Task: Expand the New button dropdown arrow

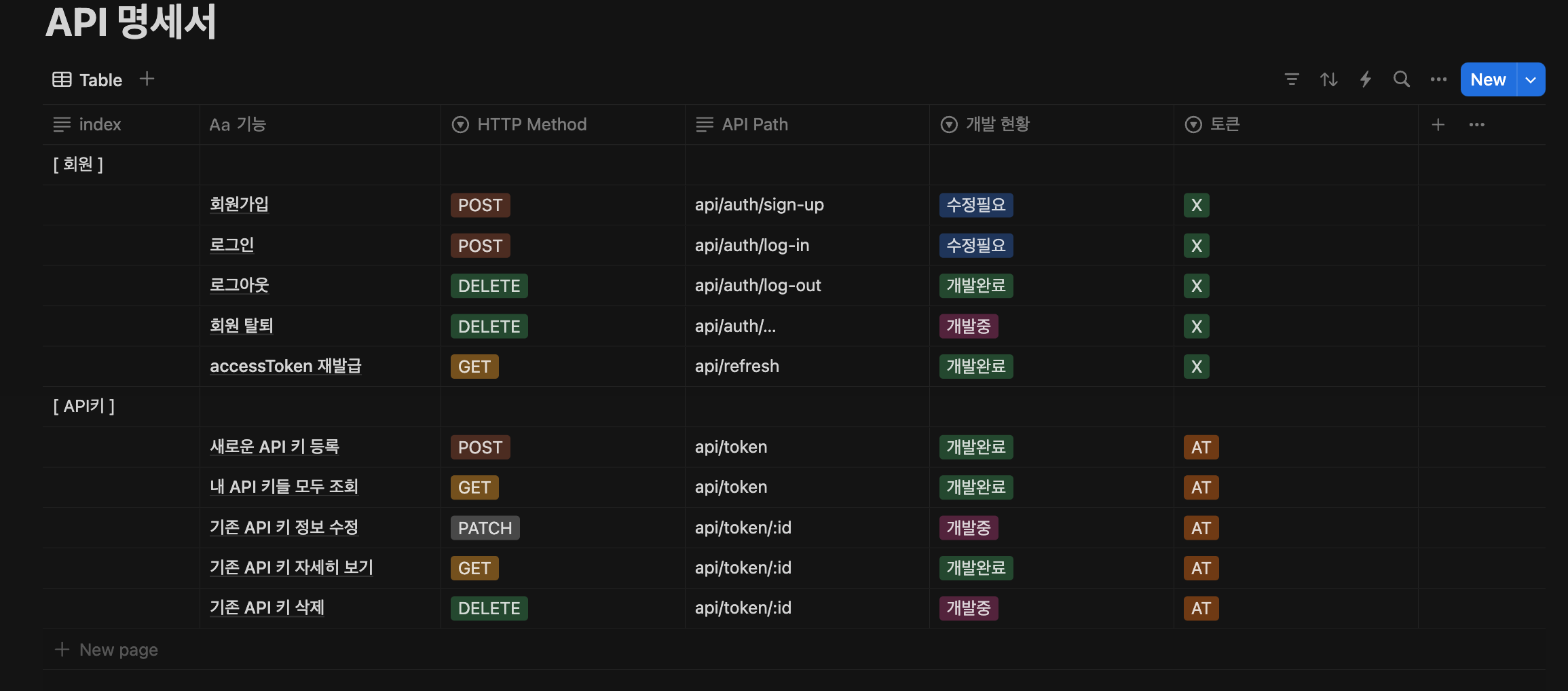Action: tap(1531, 79)
